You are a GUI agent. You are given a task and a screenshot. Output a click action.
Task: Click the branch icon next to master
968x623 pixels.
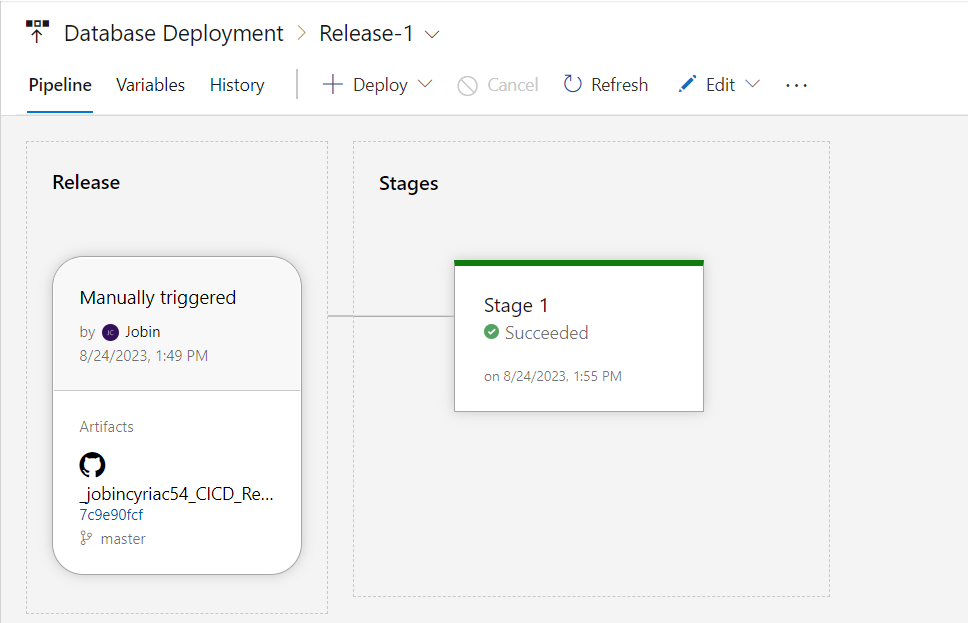(x=86, y=538)
